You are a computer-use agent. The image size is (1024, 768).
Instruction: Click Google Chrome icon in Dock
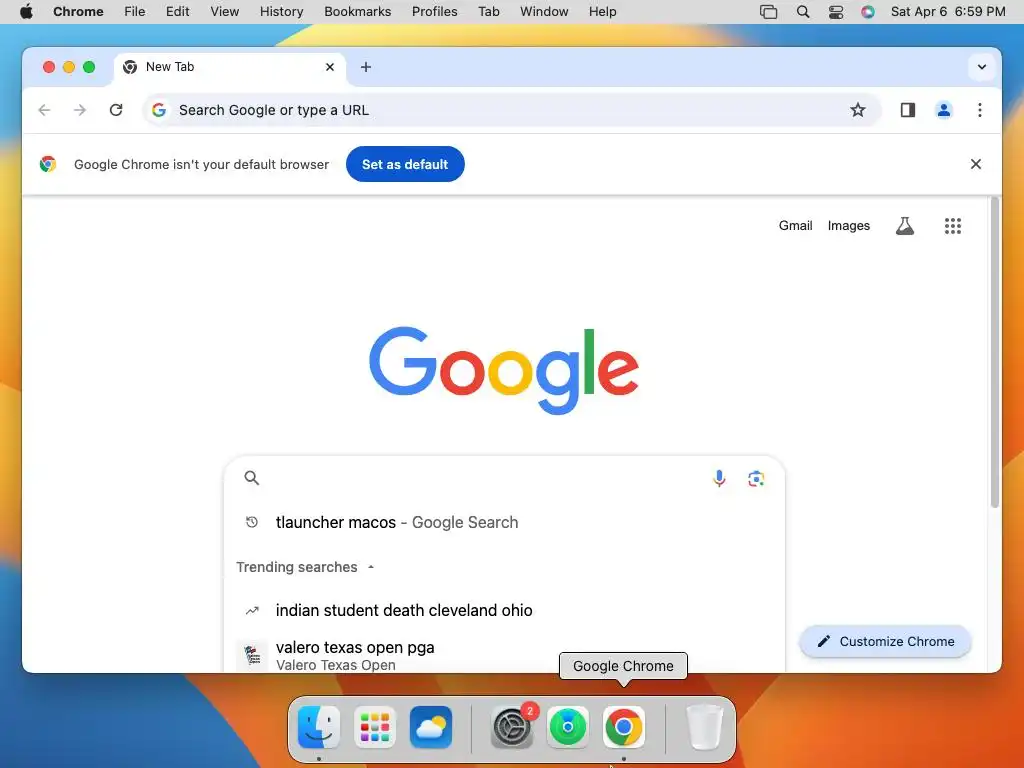pos(624,727)
